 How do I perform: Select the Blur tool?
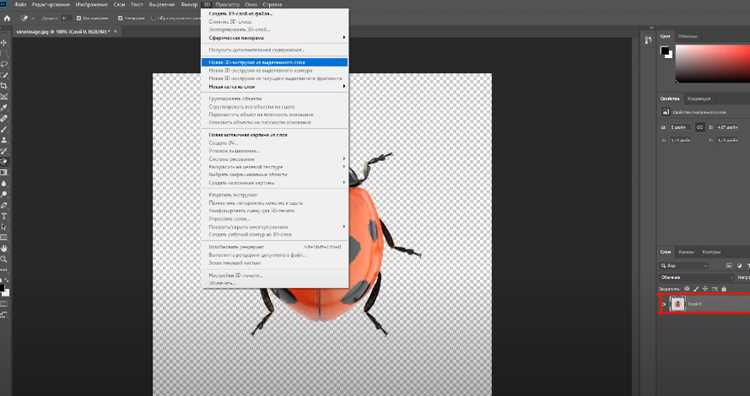click(x=4, y=183)
